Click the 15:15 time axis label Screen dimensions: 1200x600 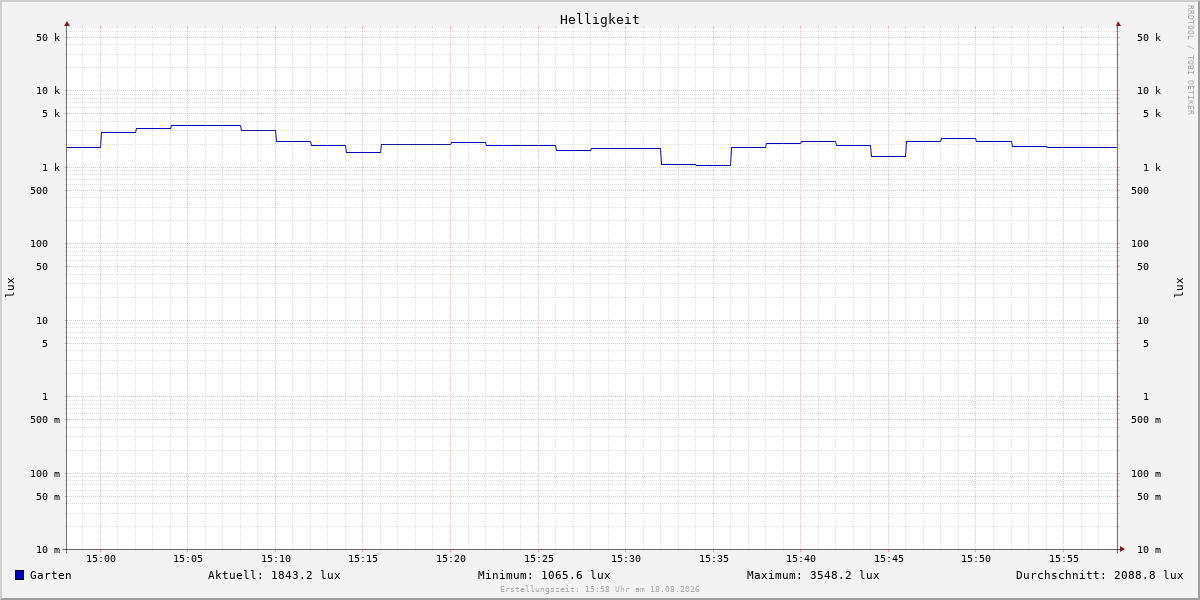(x=363, y=559)
